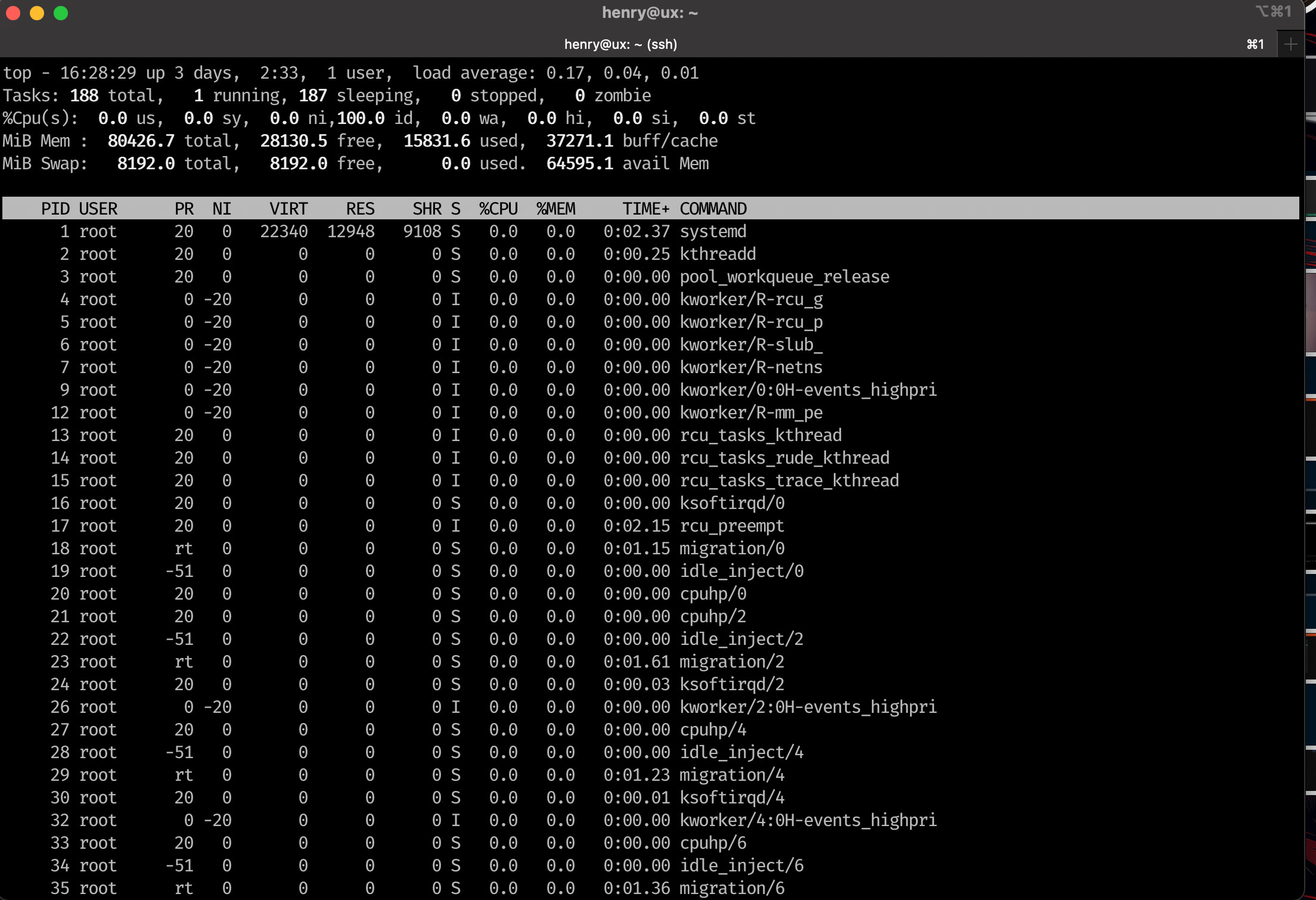Screen dimensions: 1316x900
Task: Maximize the window using green button
Action: pos(61,13)
